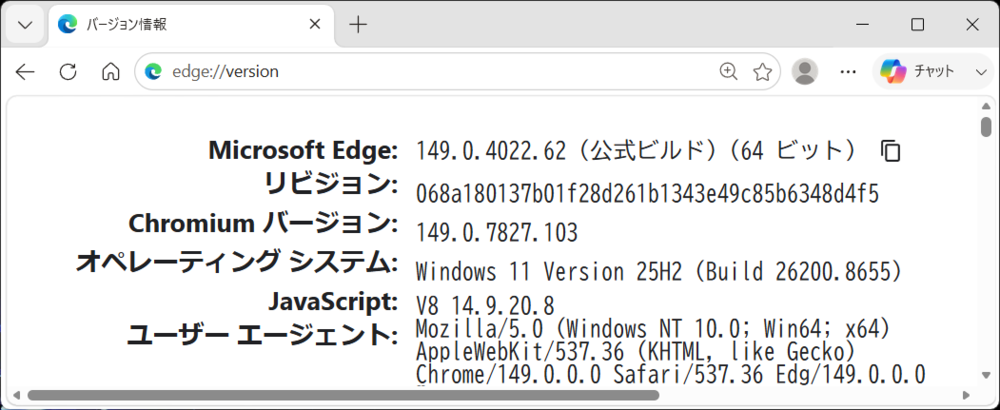
Task: Click the vertical scrollbar up arrow
Action: point(987,106)
